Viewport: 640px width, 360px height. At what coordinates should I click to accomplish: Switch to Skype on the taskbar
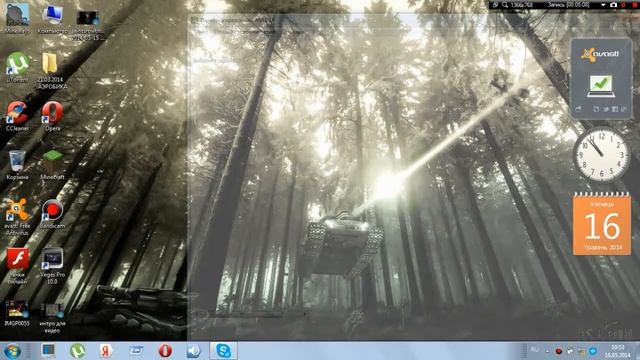click(x=223, y=351)
